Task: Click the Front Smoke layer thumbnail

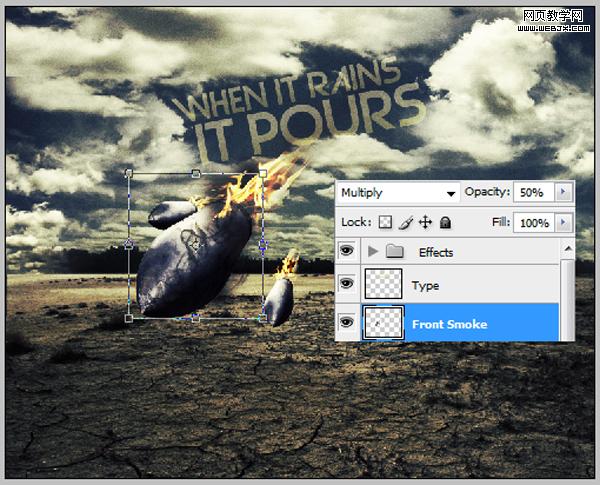Action: tap(383, 322)
